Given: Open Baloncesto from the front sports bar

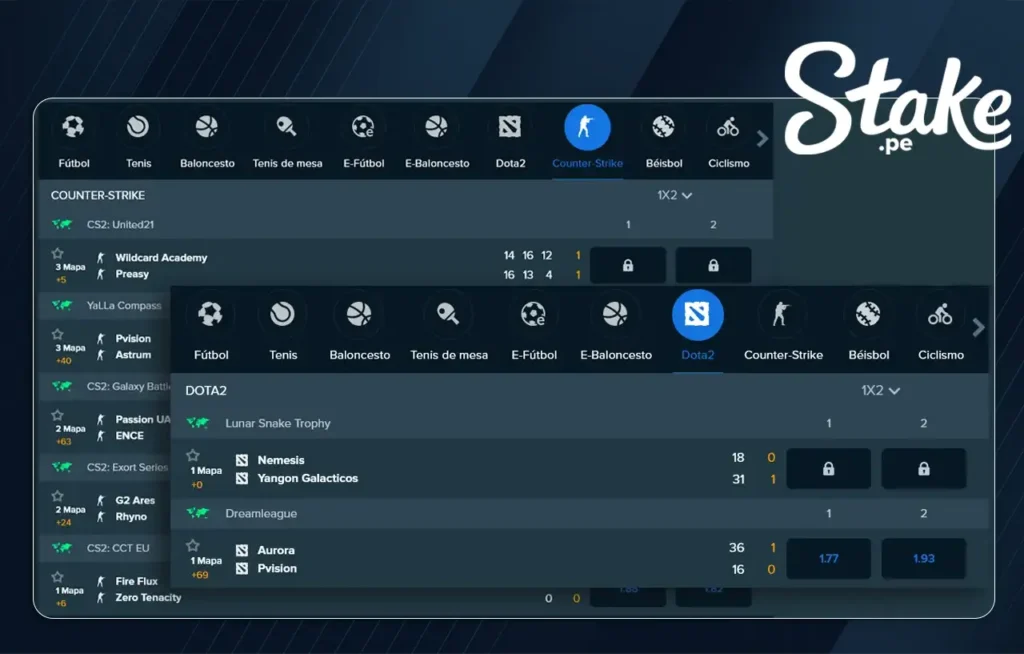Looking at the screenshot, I should click(x=359, y=315).
